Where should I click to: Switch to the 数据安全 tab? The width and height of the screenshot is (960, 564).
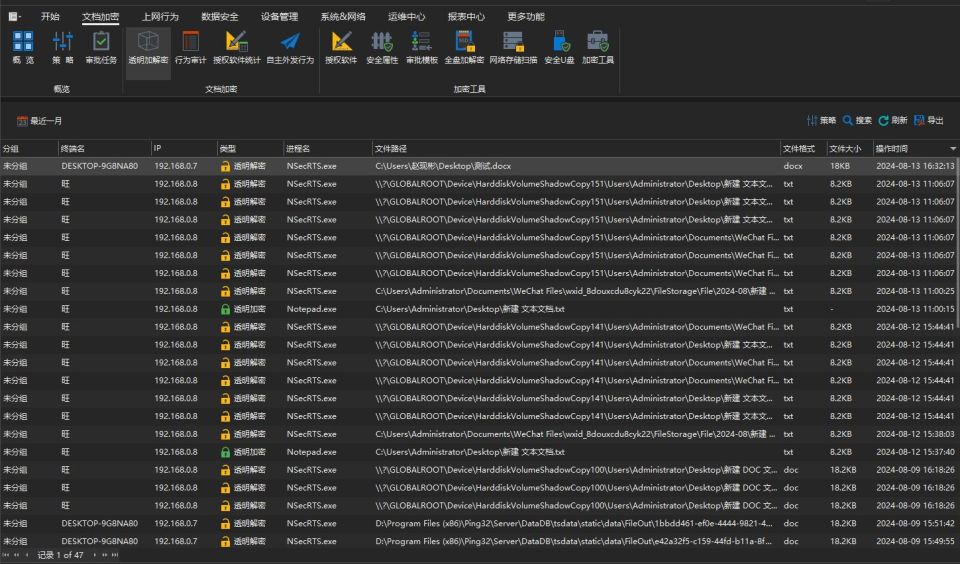(x=219, y=17)
